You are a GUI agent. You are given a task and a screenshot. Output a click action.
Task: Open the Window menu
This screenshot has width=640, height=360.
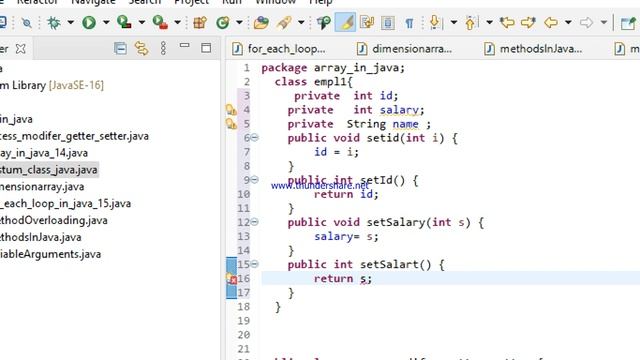275,2
